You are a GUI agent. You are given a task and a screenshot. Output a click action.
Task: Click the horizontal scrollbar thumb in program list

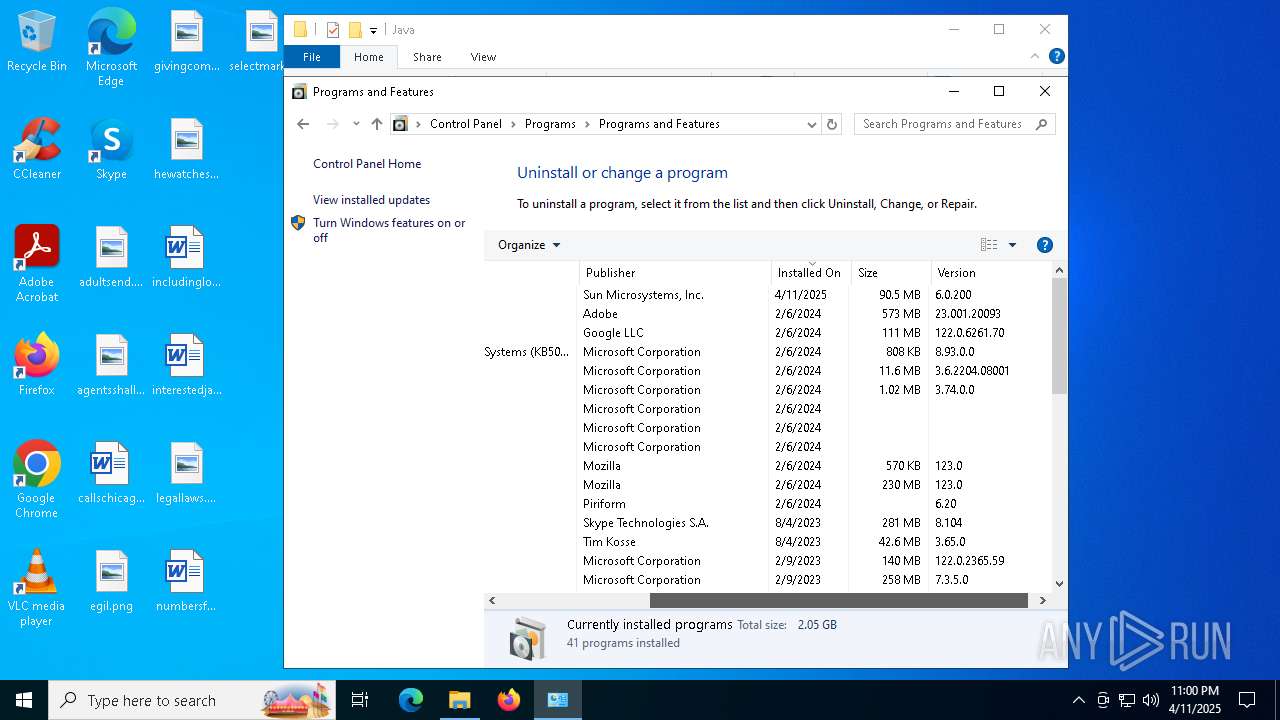pos(839,600)
